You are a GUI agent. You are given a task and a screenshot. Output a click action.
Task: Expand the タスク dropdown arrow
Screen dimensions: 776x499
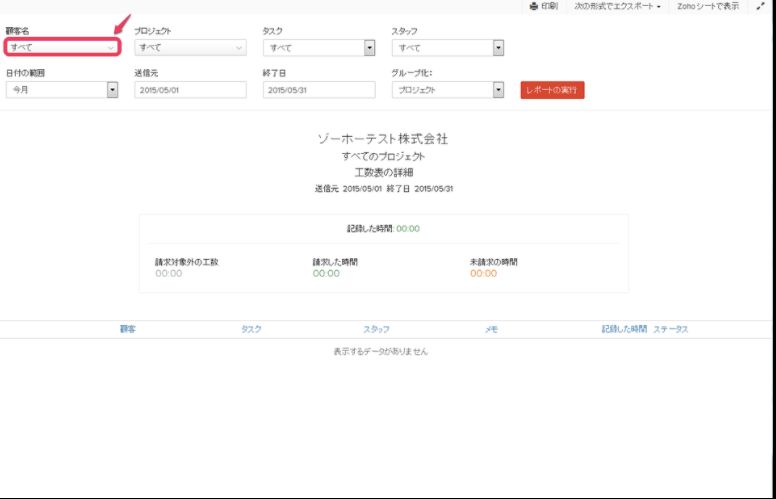click(x=369, y=48)
